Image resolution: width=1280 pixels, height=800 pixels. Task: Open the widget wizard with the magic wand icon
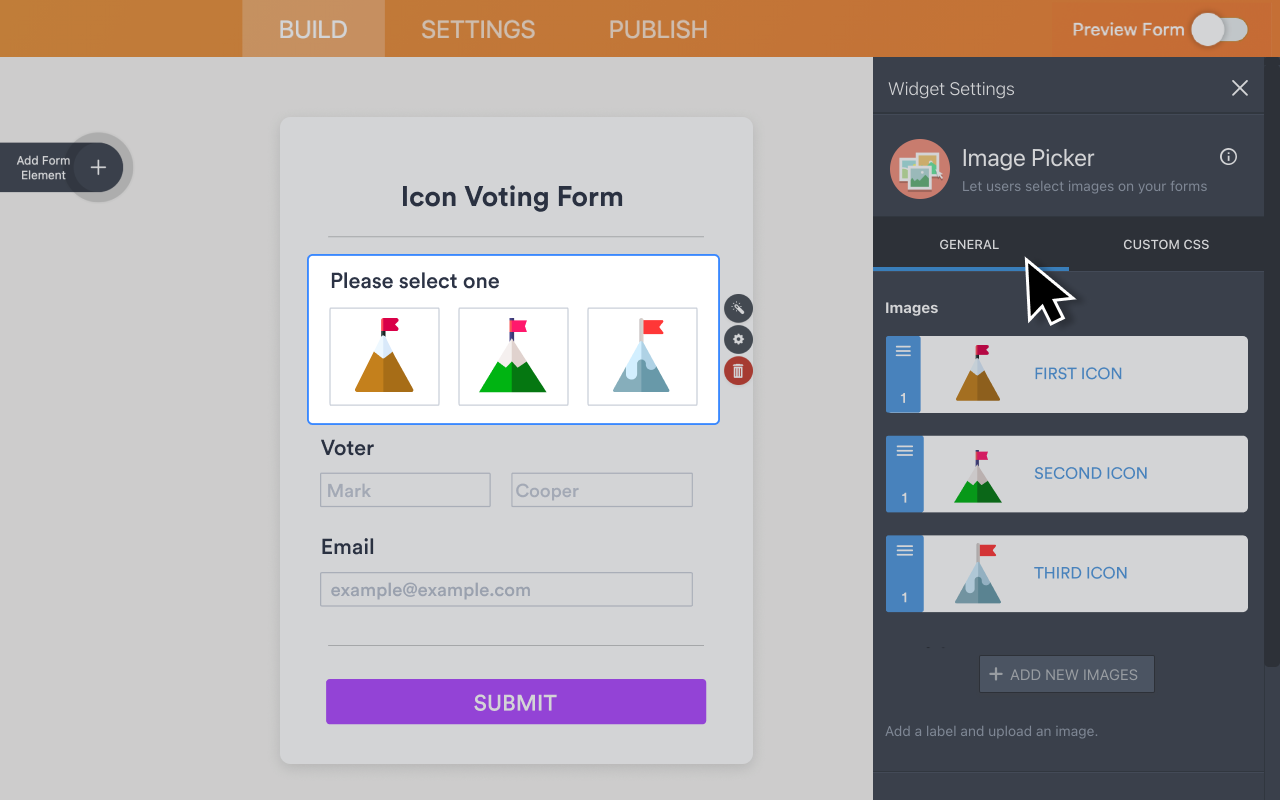click(737, 308)
